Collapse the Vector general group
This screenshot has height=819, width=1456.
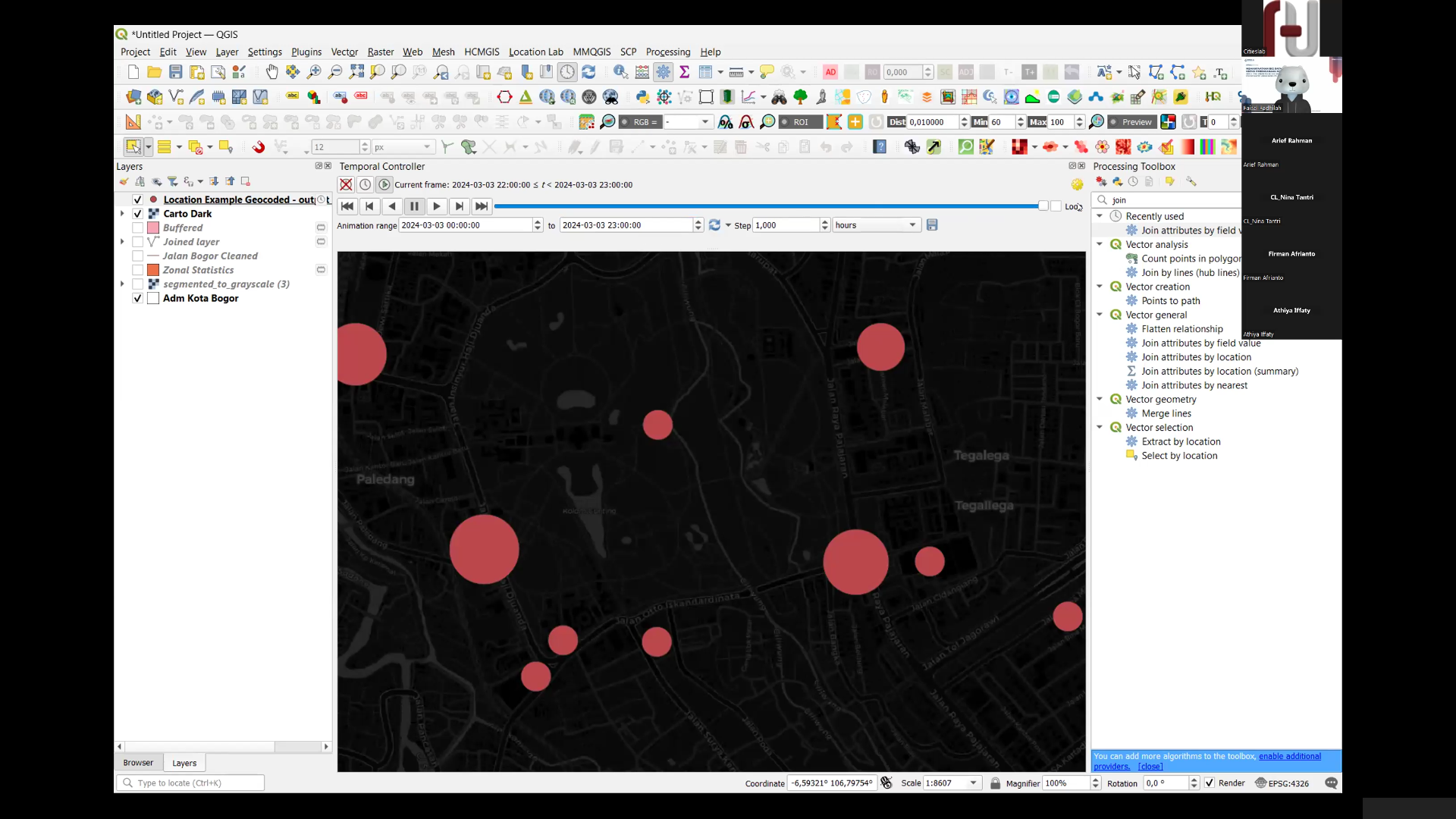pyautogui.click(x=1100, y=315)
